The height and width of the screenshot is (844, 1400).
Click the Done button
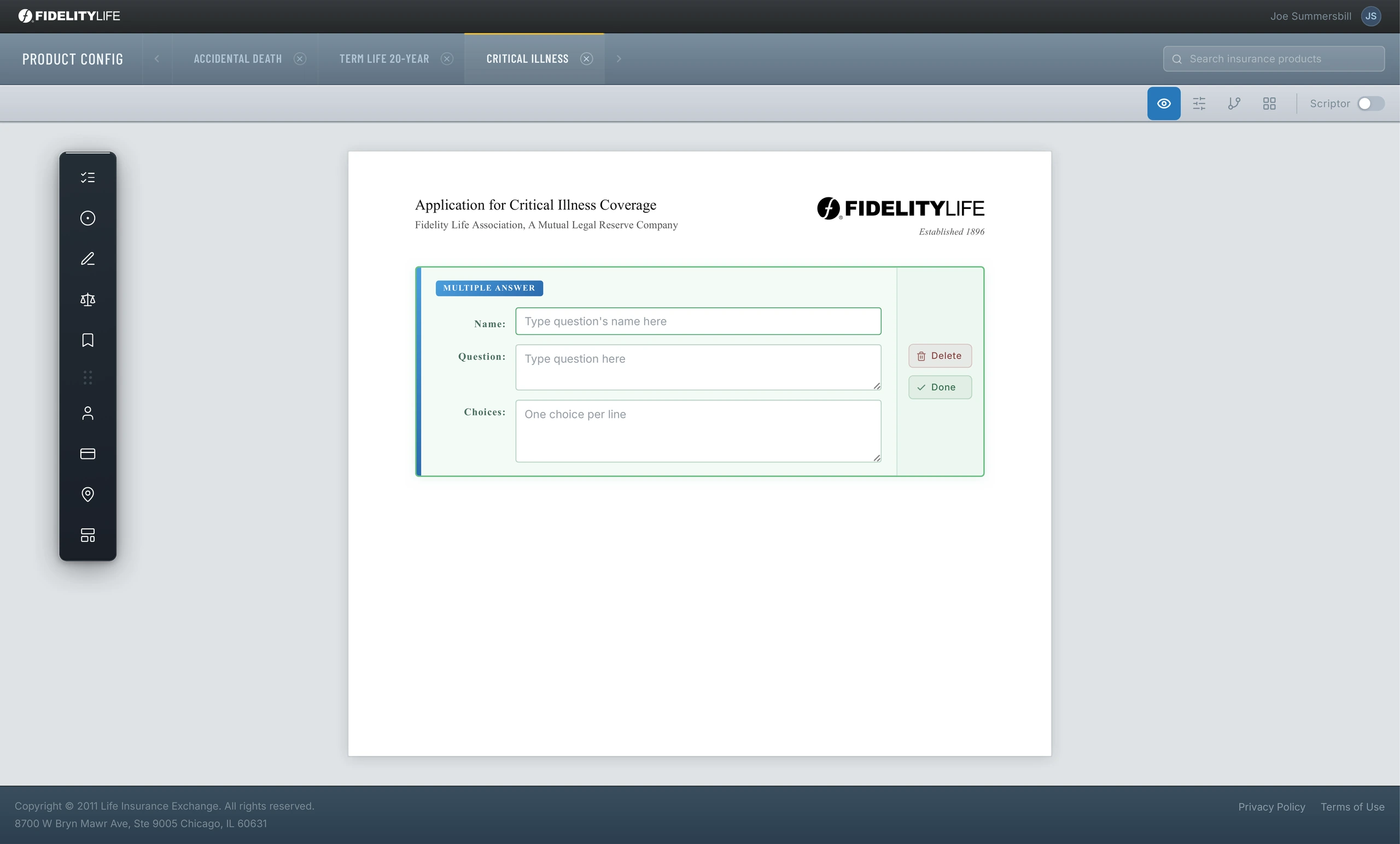[x=940, y=387]
